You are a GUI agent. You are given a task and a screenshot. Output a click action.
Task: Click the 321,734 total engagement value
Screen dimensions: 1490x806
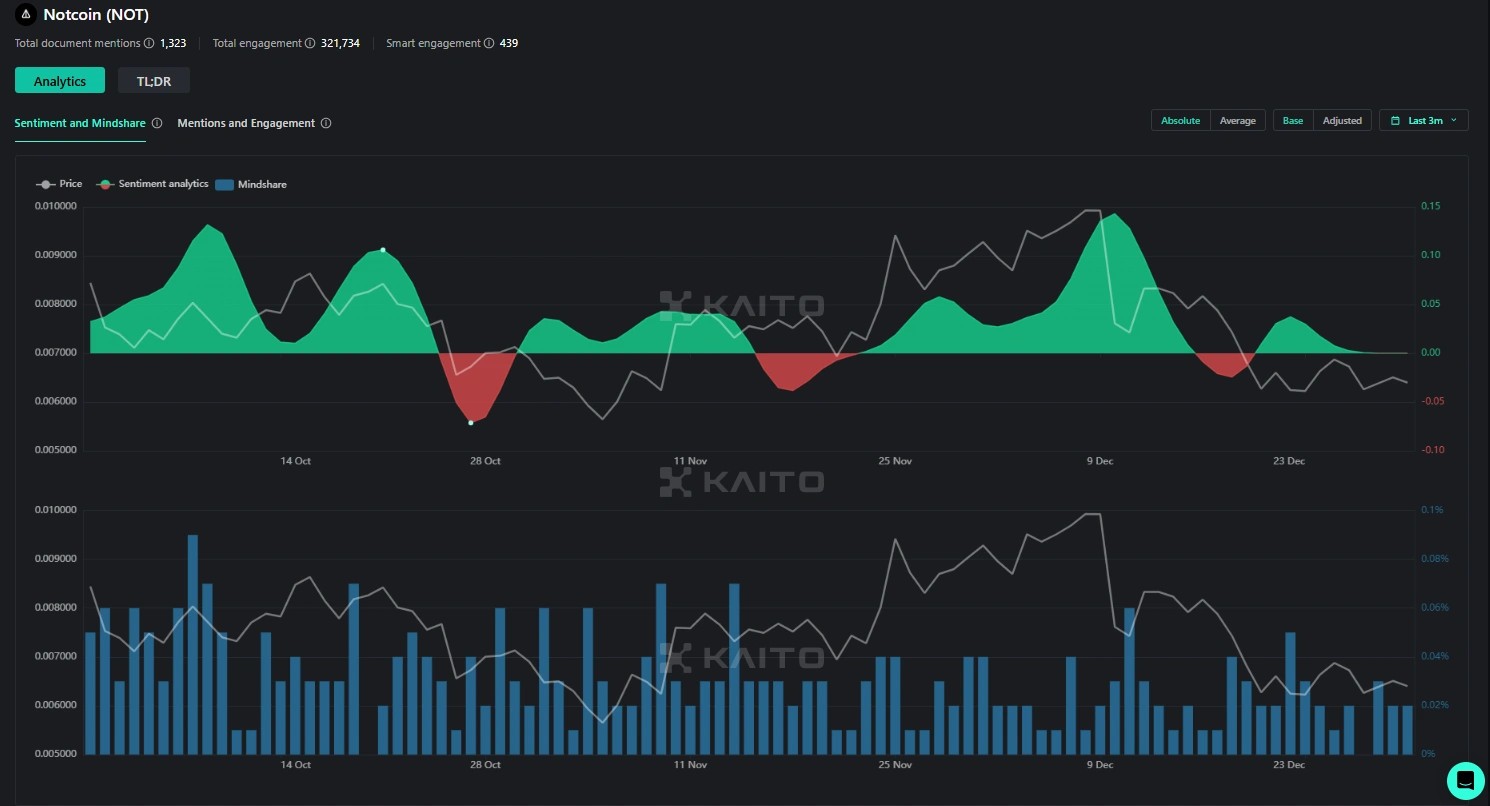point(340,43)
